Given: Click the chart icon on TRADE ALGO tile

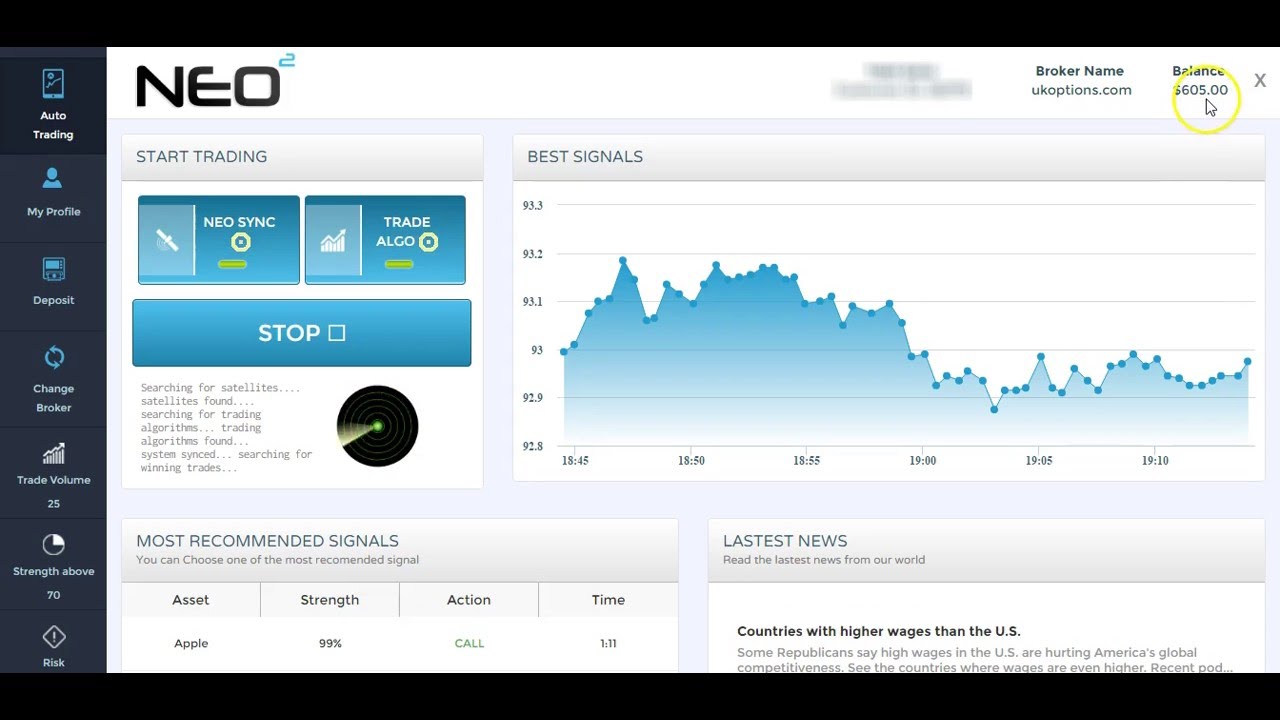Looking at the screenshot, I should (x=333, y=240).
